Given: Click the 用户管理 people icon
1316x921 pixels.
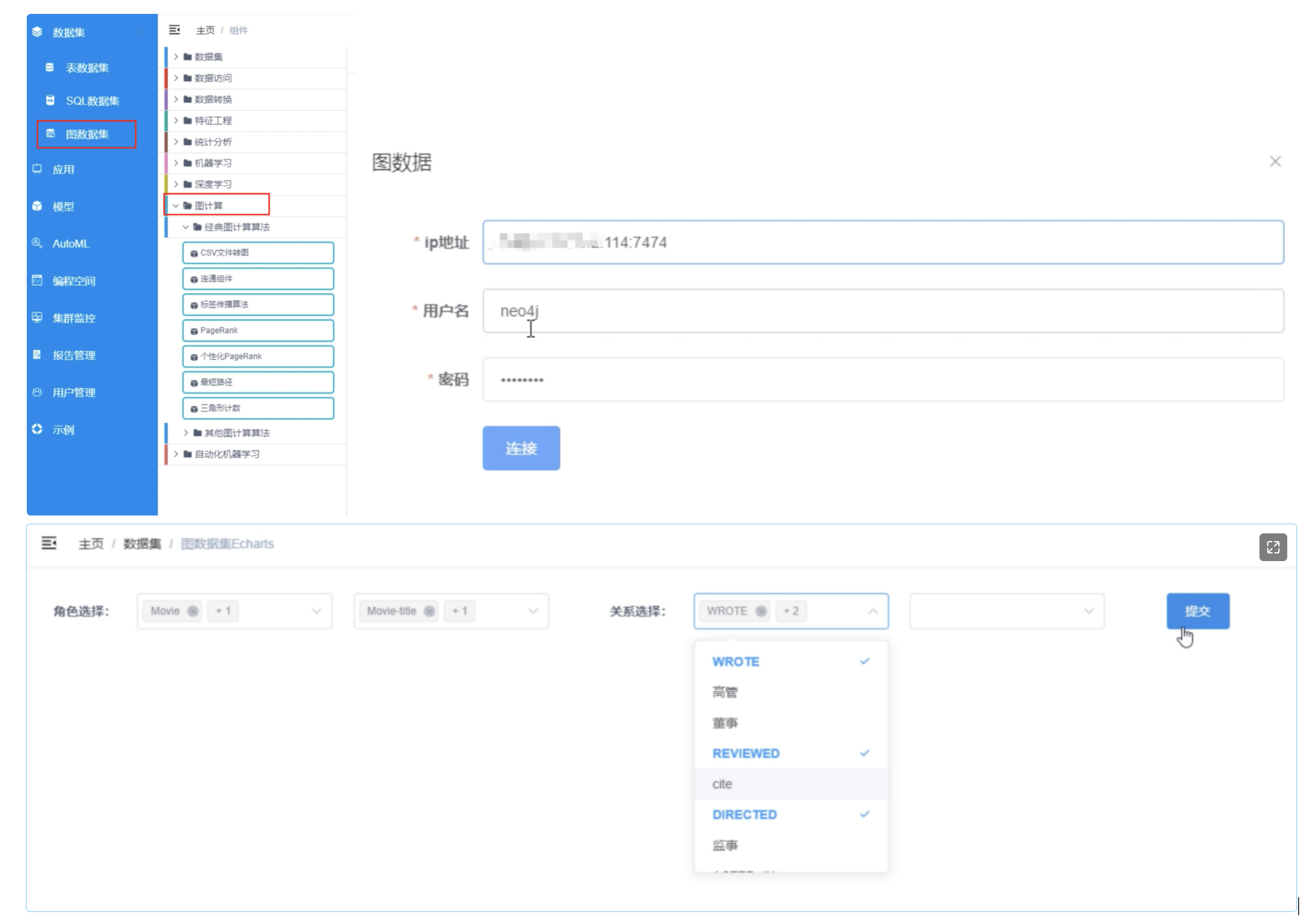Looking at the screenshot, I should tap(37, 392).
